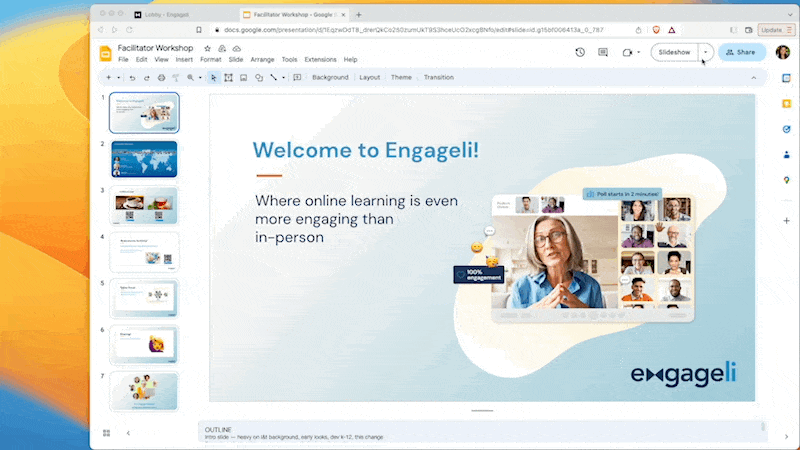Open the Slide menu
This screenshot has height=450, width=800.
tap(236, 60)
